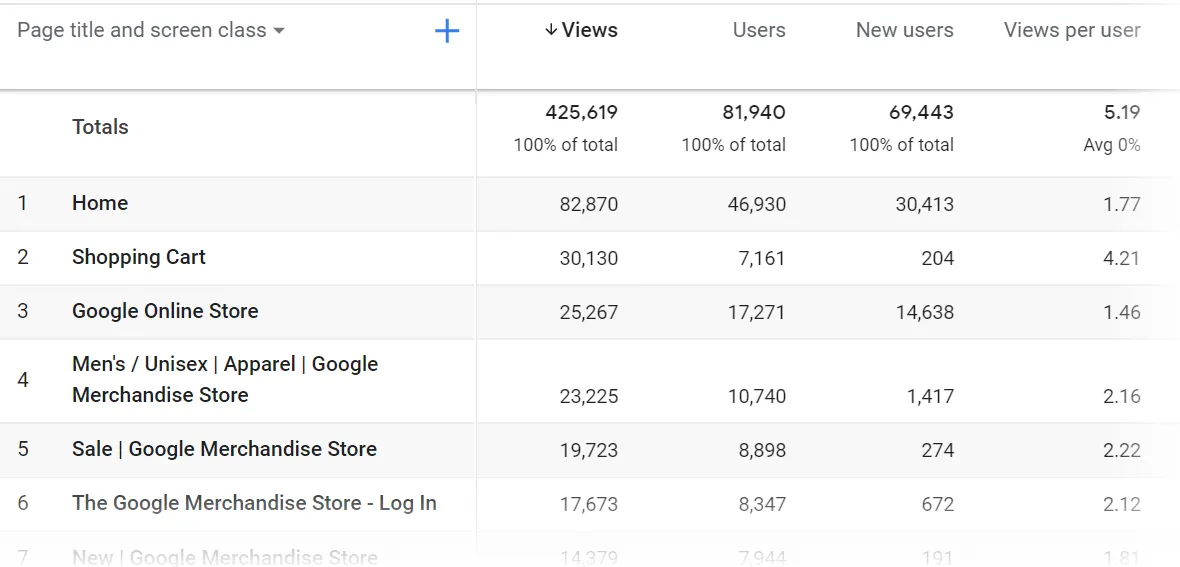Click the descending sort arrow beside Views
Viewport: 1180px width, 567px height.
(551, 31)
